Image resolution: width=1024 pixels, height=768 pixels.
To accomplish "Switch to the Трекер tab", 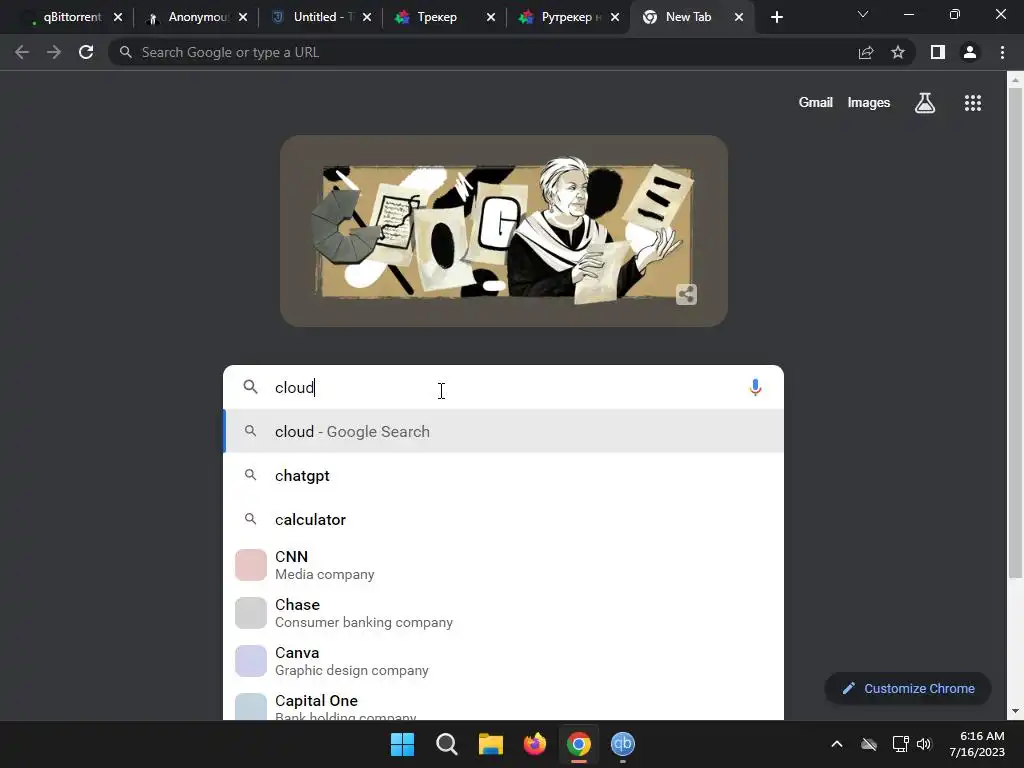I will pos(438,17).
